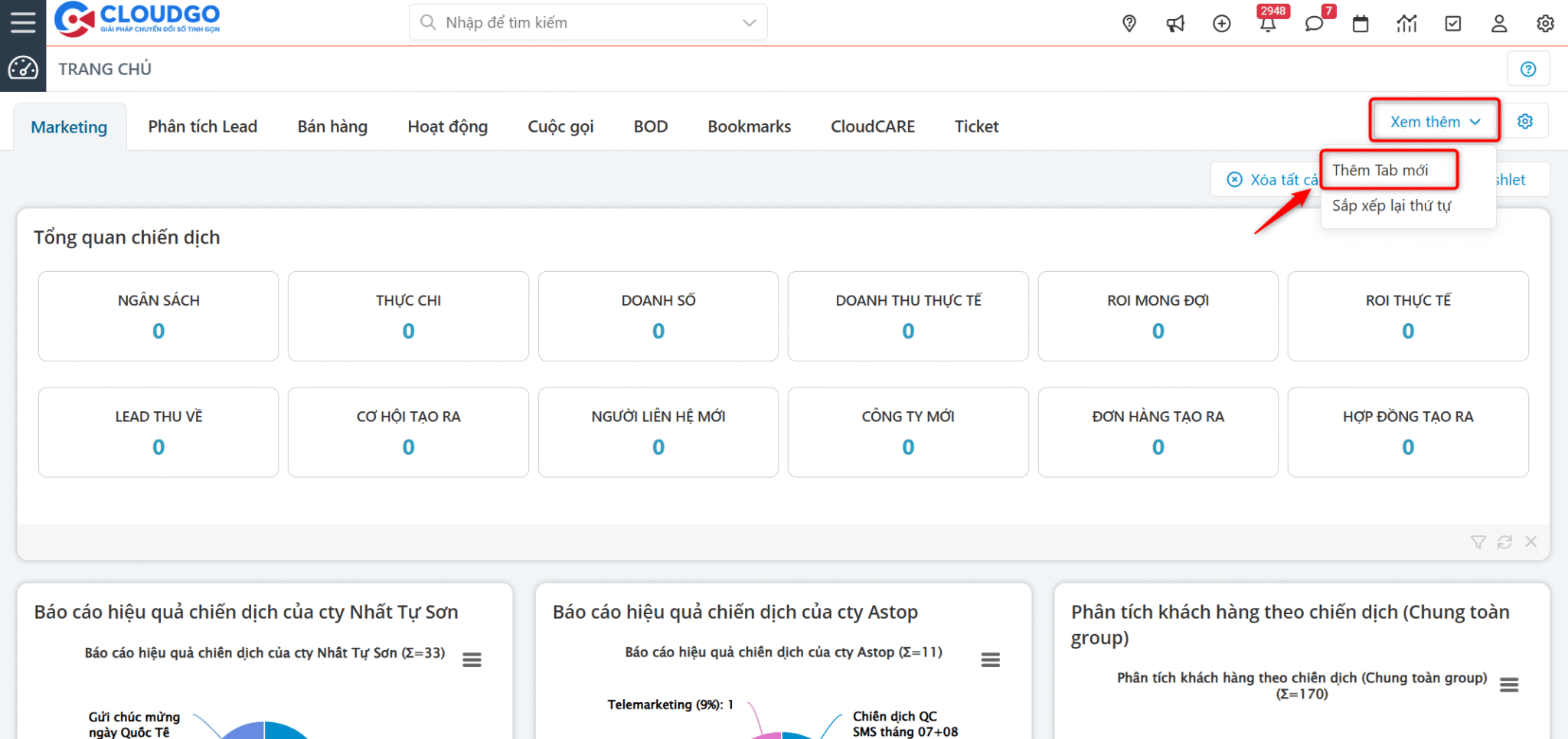Go to the Cuộc gọi tab
1568x739 pixels.
(560, 126)
